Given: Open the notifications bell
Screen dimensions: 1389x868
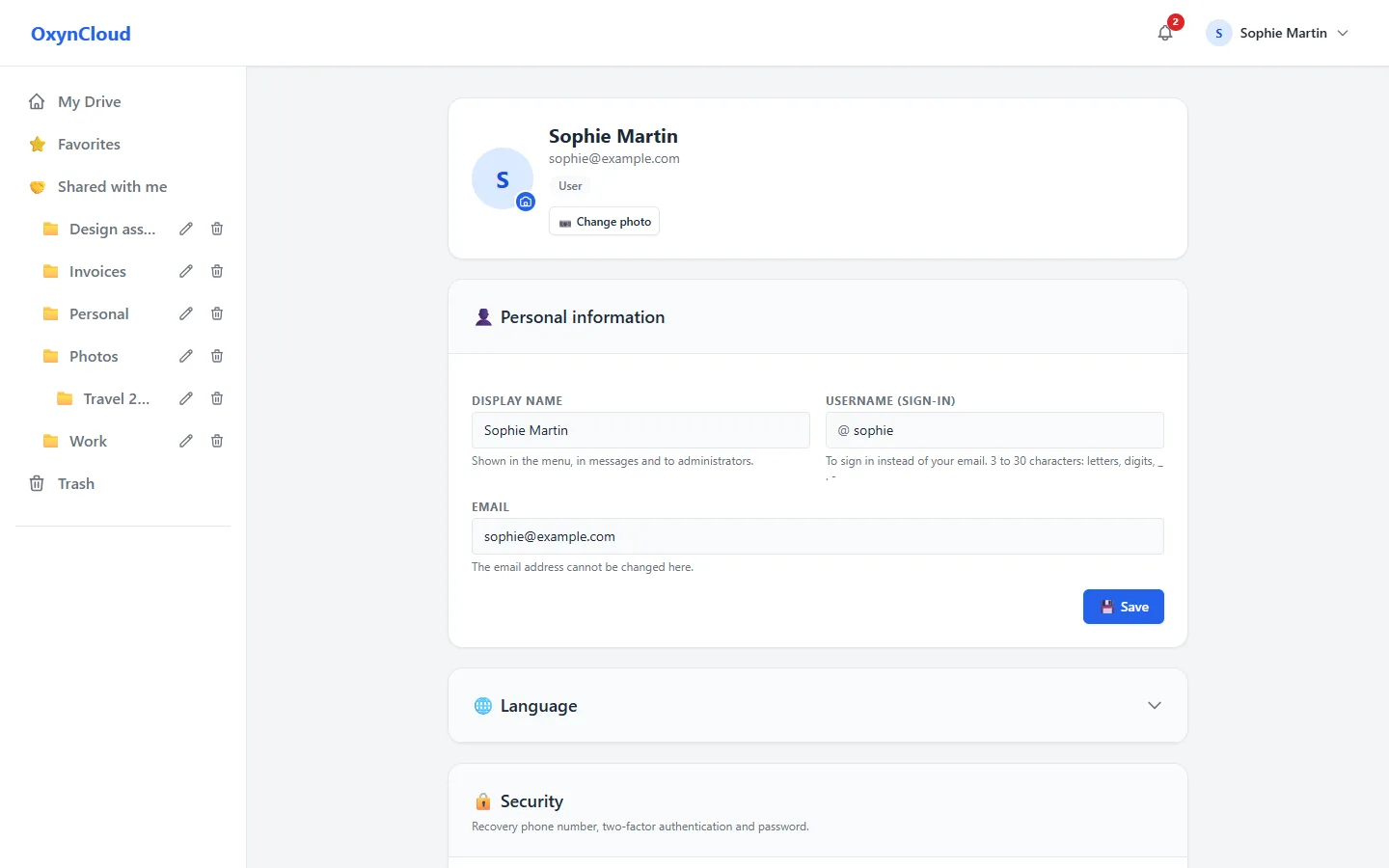Looking at the screenshot, I should (x=1165, y=33).
